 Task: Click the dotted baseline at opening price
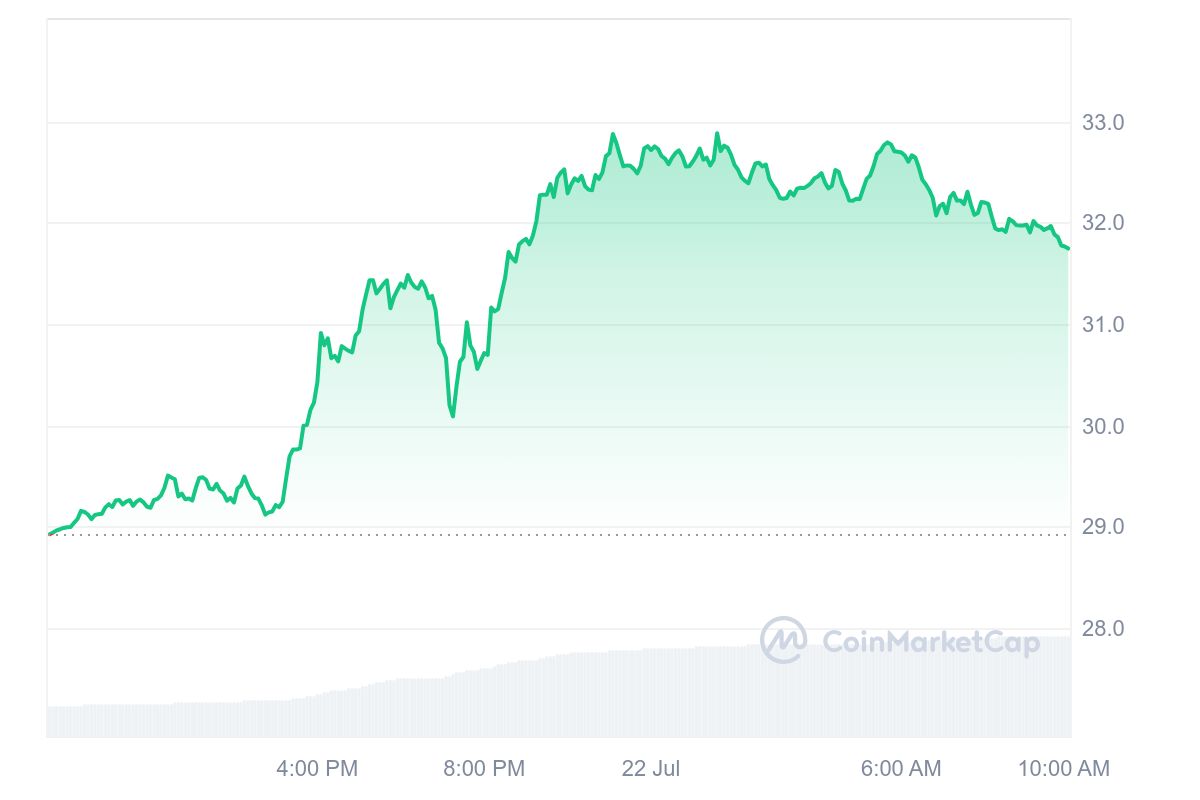(559, 534)
